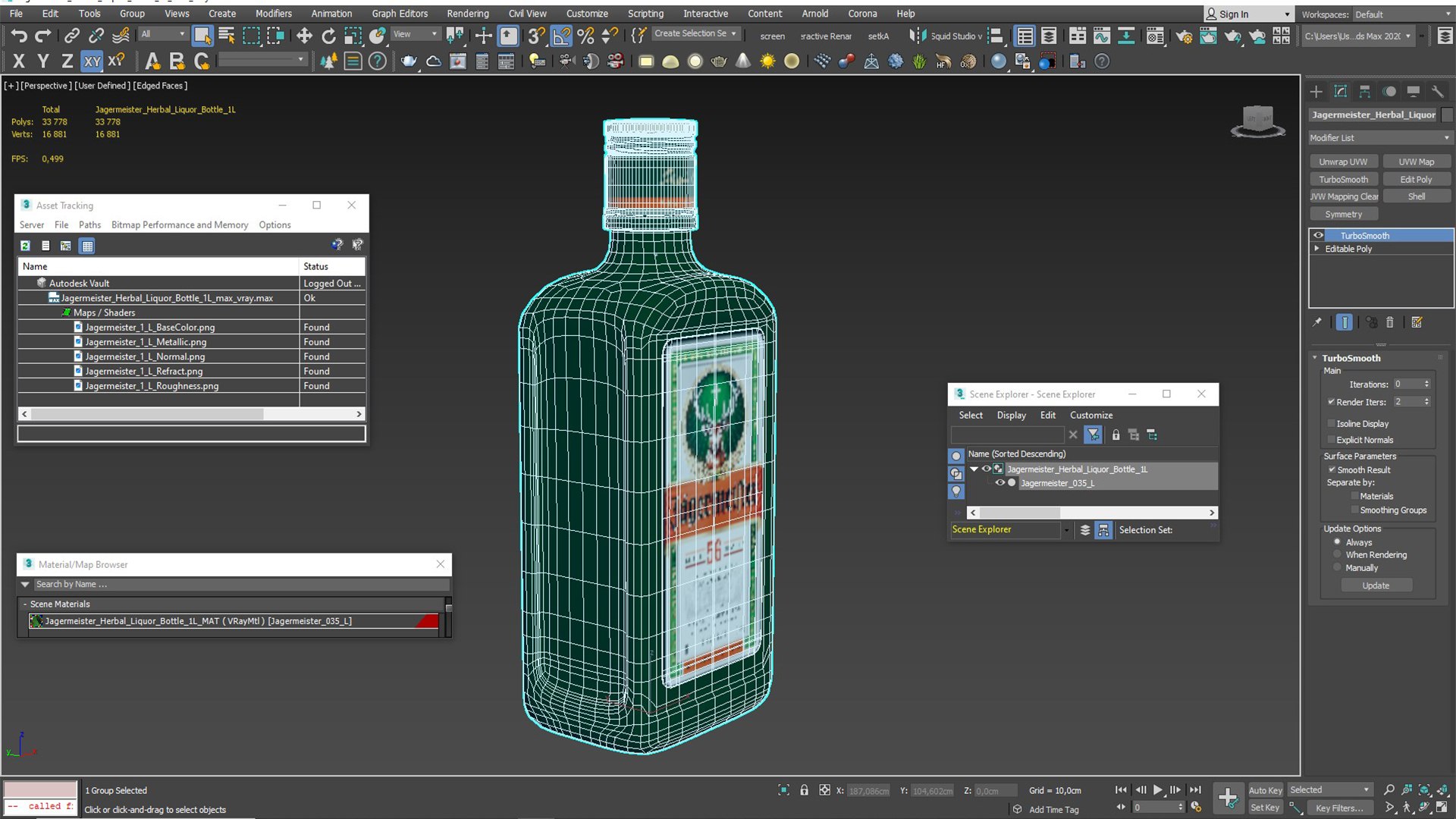Open the Modifiers menu
The height and width of the screenshot is (819, 1456).
click(x=273, y=14)
